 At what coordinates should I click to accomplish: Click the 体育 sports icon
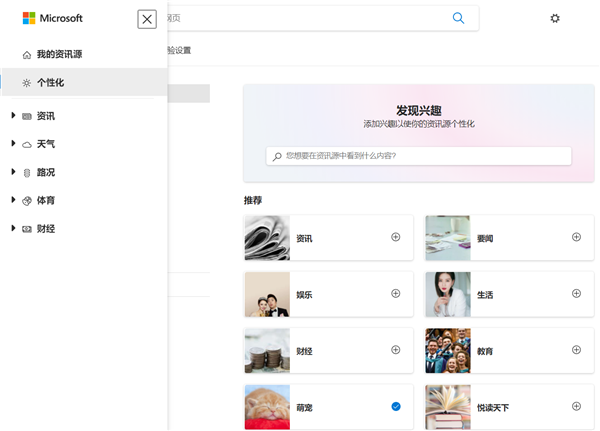[27, 201]
